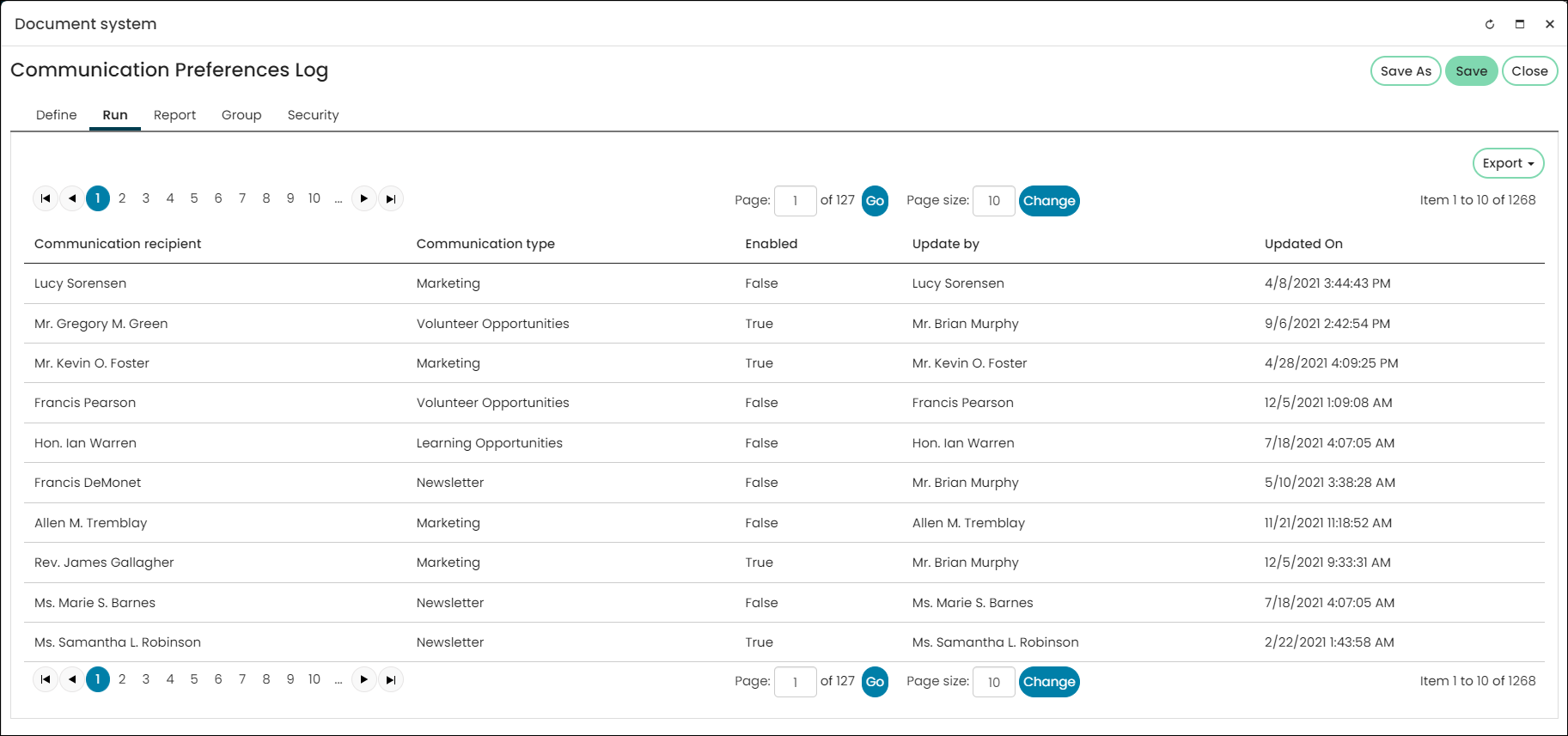Go to first page using top pager icon
This screenshot has width=1568, height=736.
(x=46, y=198)
